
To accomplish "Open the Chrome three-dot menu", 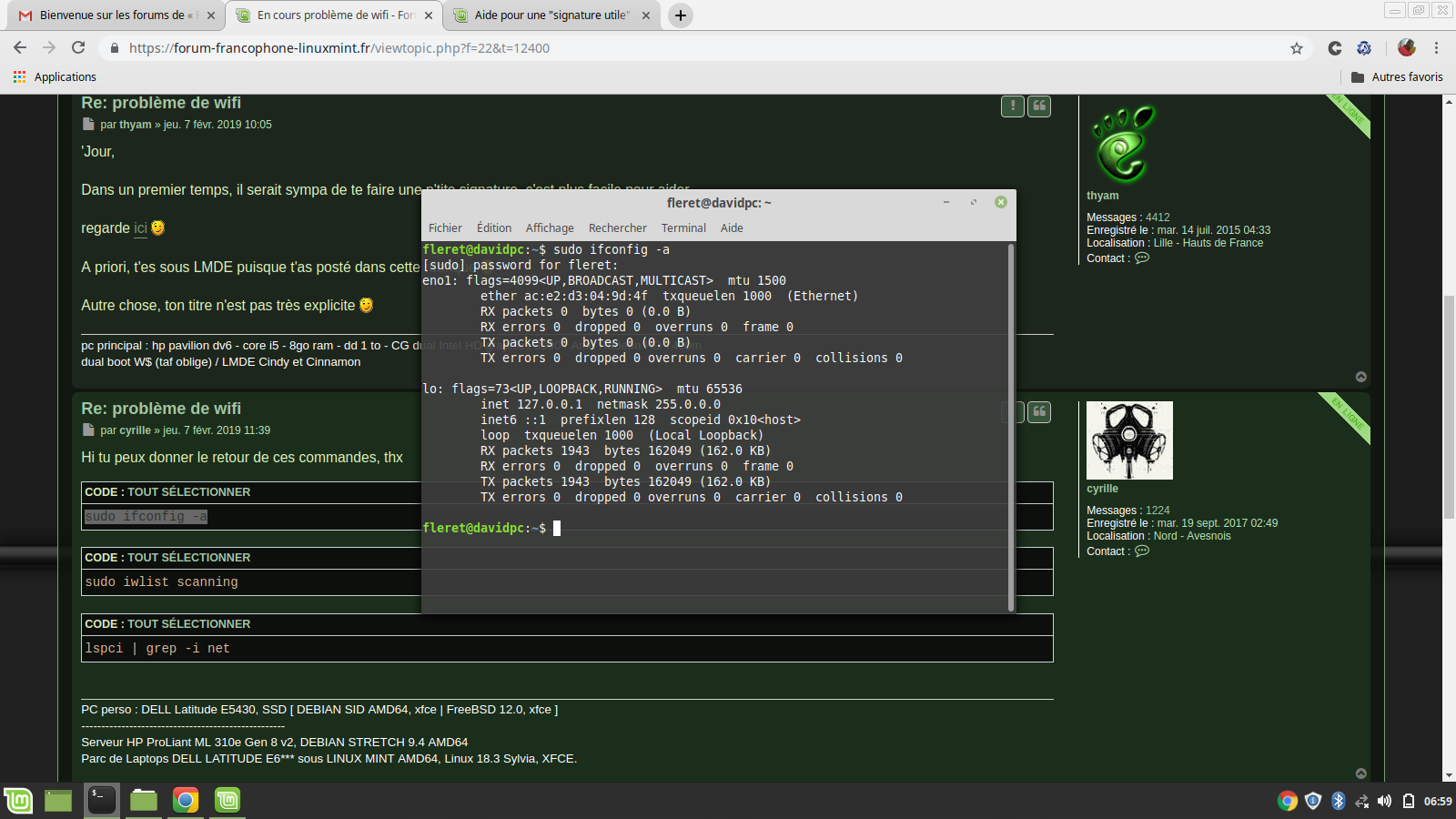I will (1437, 48).
